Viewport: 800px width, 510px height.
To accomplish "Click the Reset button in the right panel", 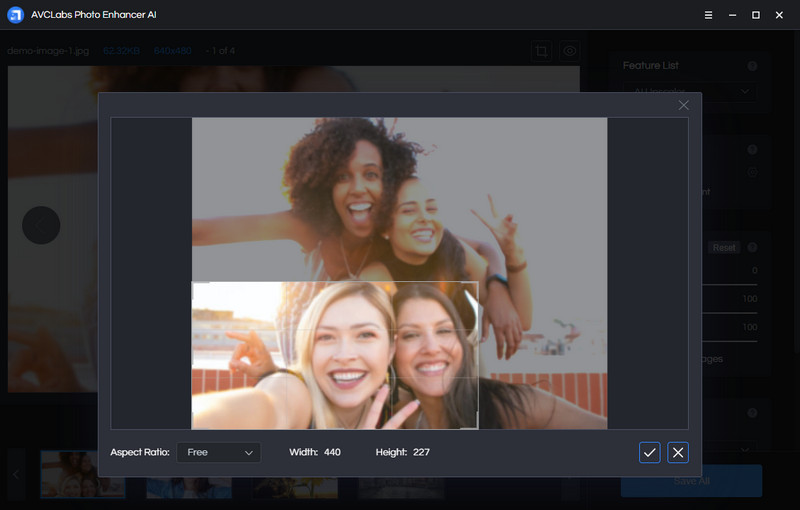I will 724,248.
